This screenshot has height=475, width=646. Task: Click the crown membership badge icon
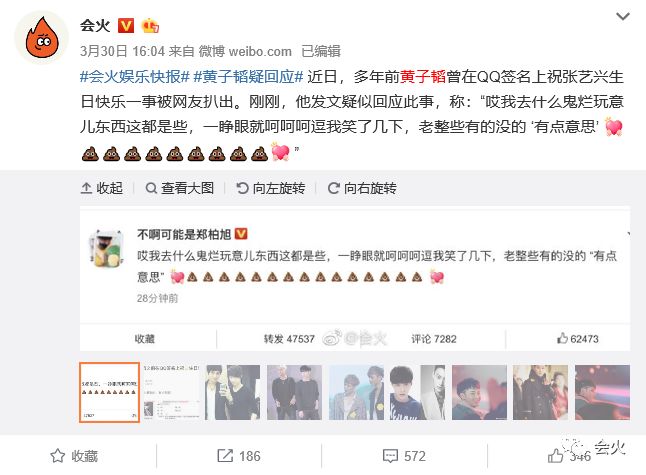tap(150, 26)
